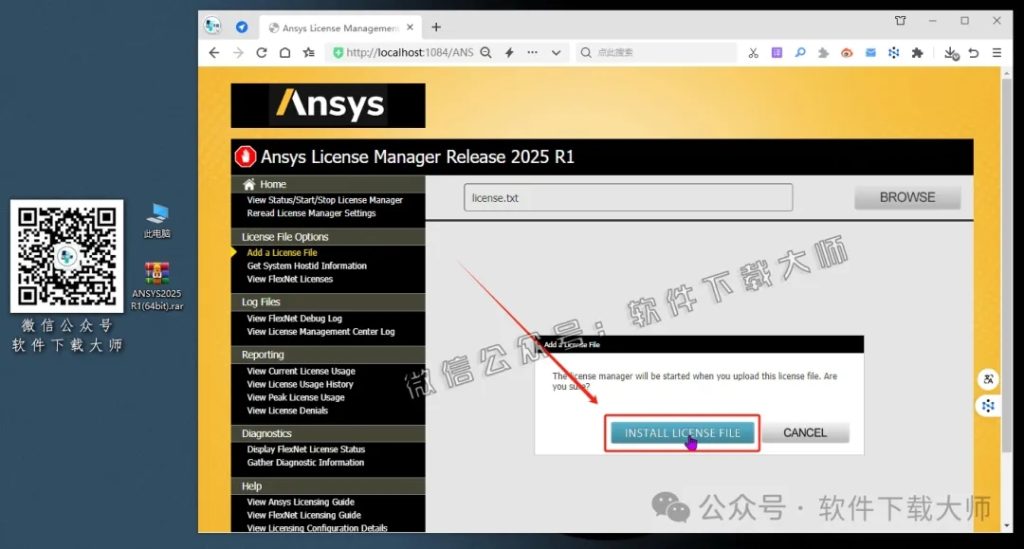
Task: Click Reread License Manager Settings
Action: click(311, 213)
